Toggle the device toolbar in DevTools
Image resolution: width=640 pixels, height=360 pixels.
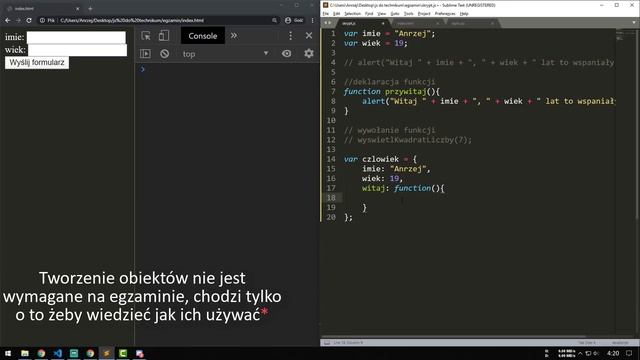click(164, 36)
